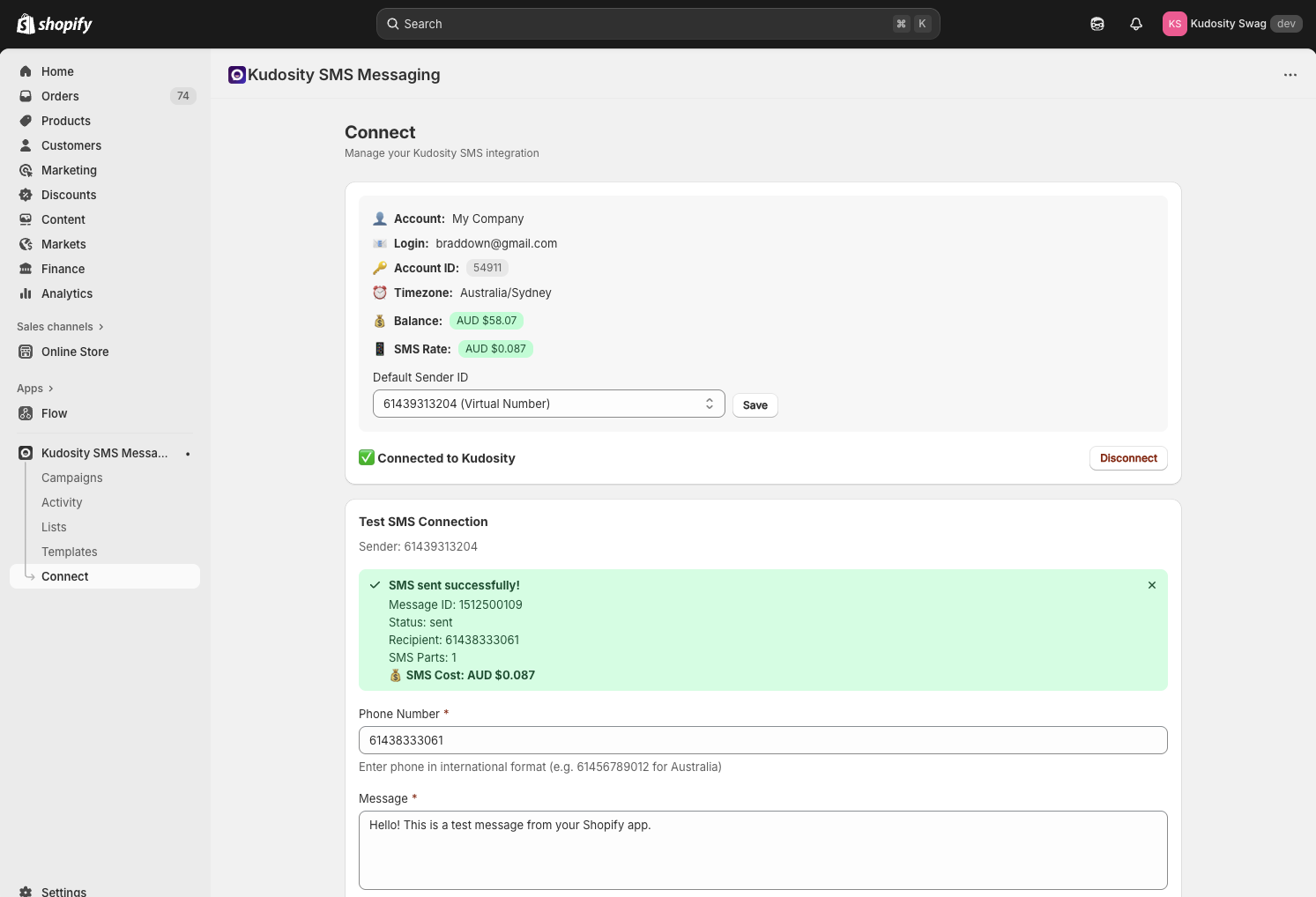Open the Templates page

pyautogui.click(x=70, y=552)
